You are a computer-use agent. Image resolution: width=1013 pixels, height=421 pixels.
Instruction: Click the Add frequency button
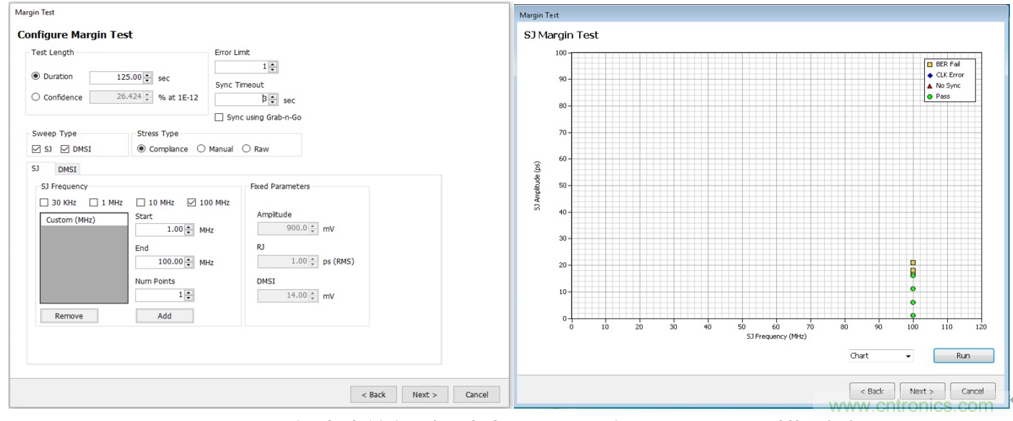(x=164, y=316)
